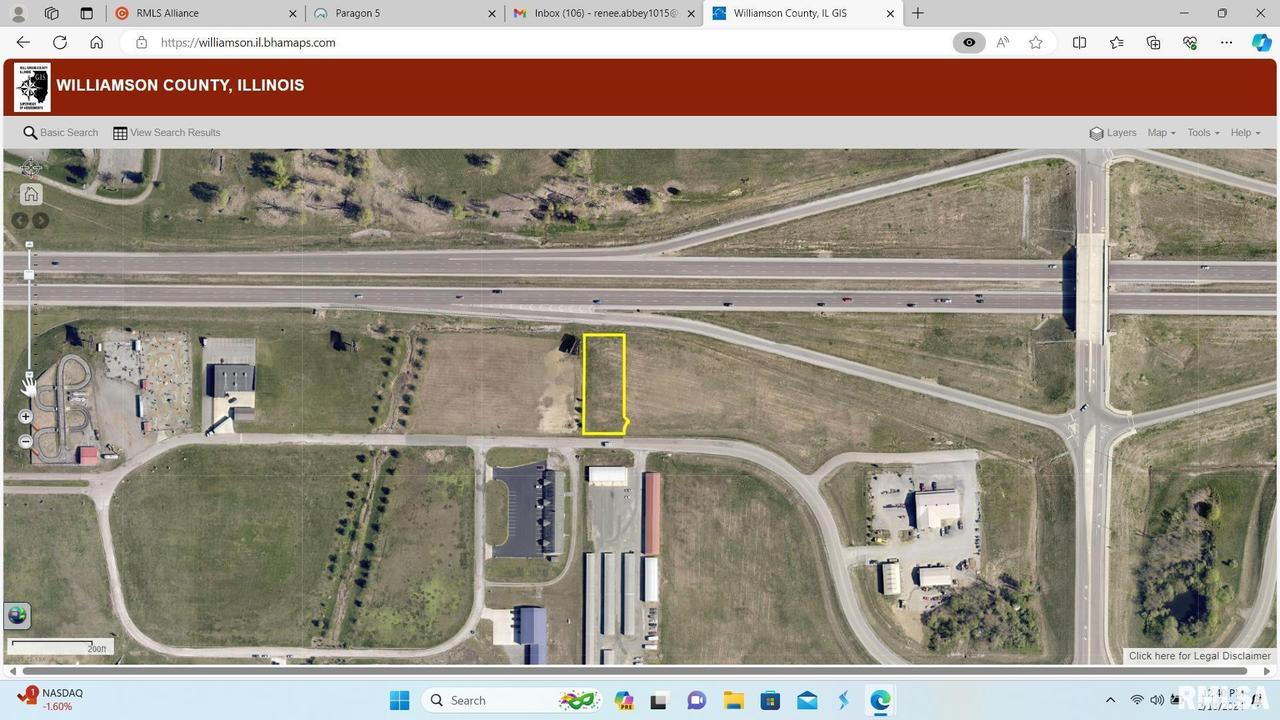Toggle the basemap globe in bottom corner

[17, 614]
